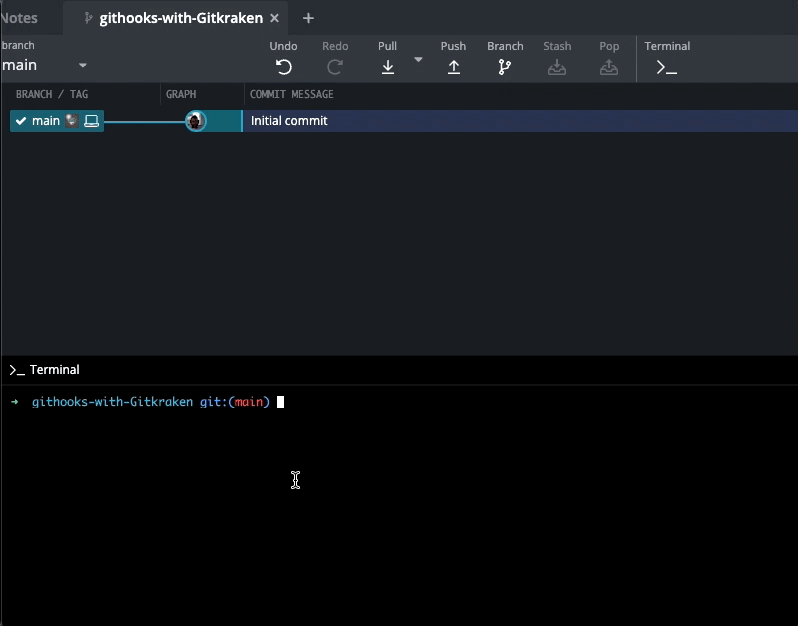The width and height of the screenshot is (798, 626).
Task: Expand the Pull options dropdown arrow
Action: click(418, 60)
